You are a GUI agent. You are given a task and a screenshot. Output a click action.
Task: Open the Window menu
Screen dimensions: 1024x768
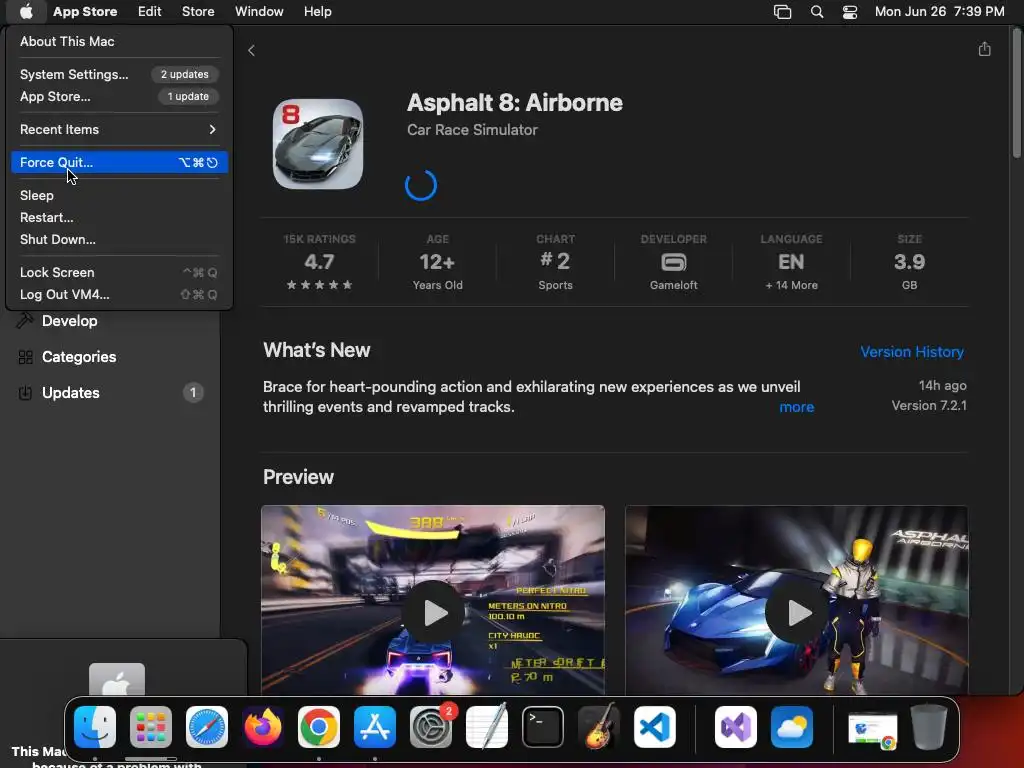(x=259, y=12)
